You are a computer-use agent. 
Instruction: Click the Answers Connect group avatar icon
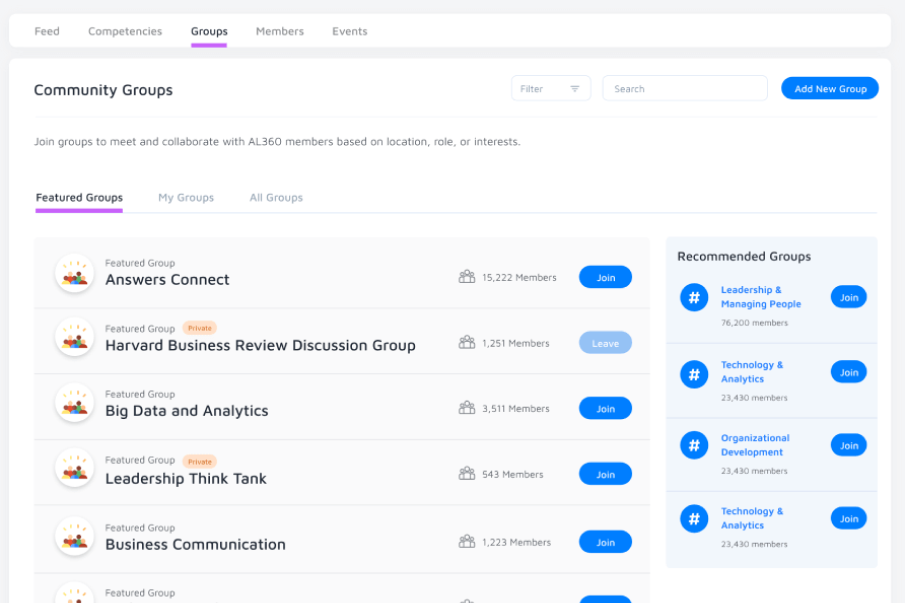pos(74,273)
